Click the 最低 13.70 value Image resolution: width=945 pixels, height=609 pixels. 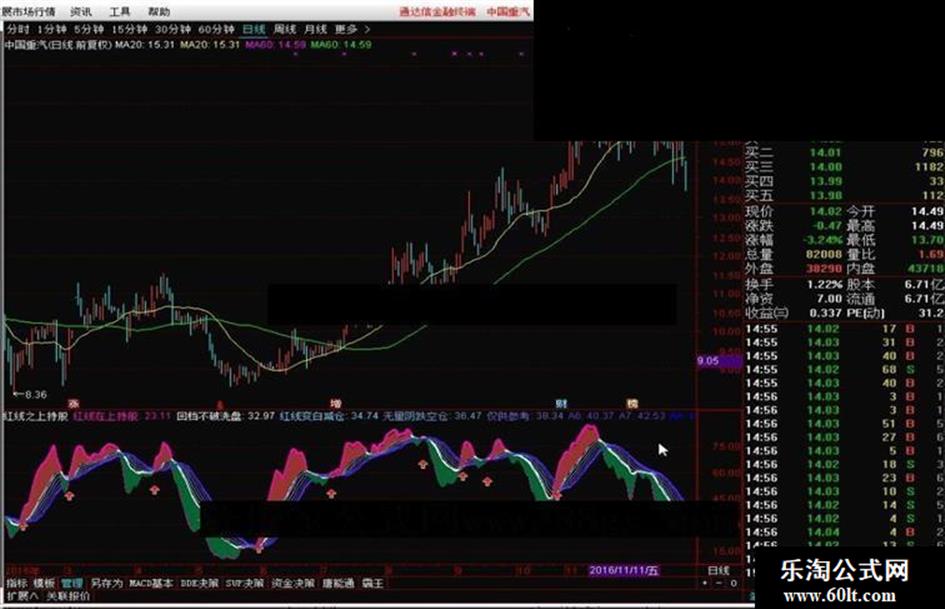(928, 240)
